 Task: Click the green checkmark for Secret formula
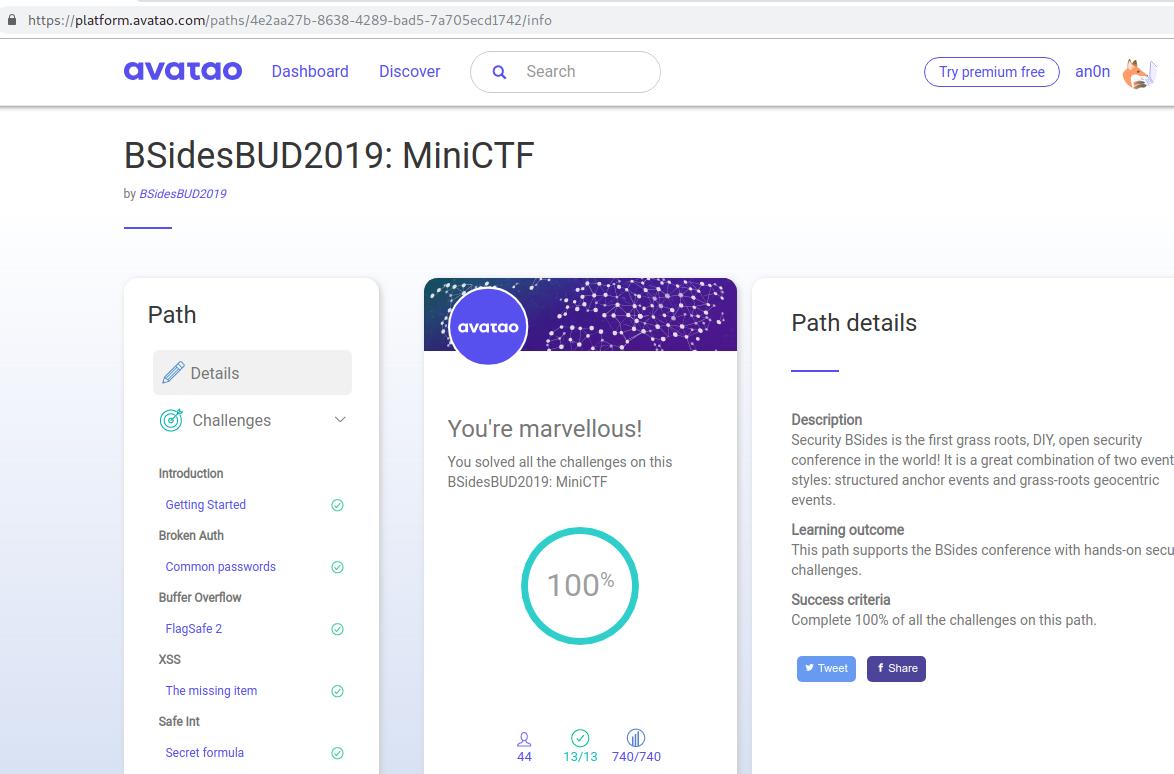[338, 753]
